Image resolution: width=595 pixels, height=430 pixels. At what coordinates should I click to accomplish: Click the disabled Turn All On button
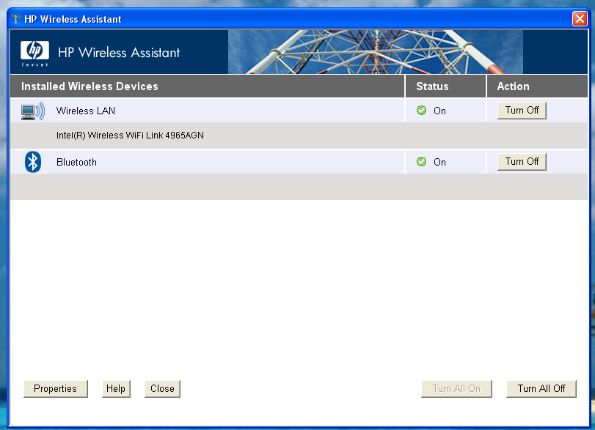click(x=456, y=389)
